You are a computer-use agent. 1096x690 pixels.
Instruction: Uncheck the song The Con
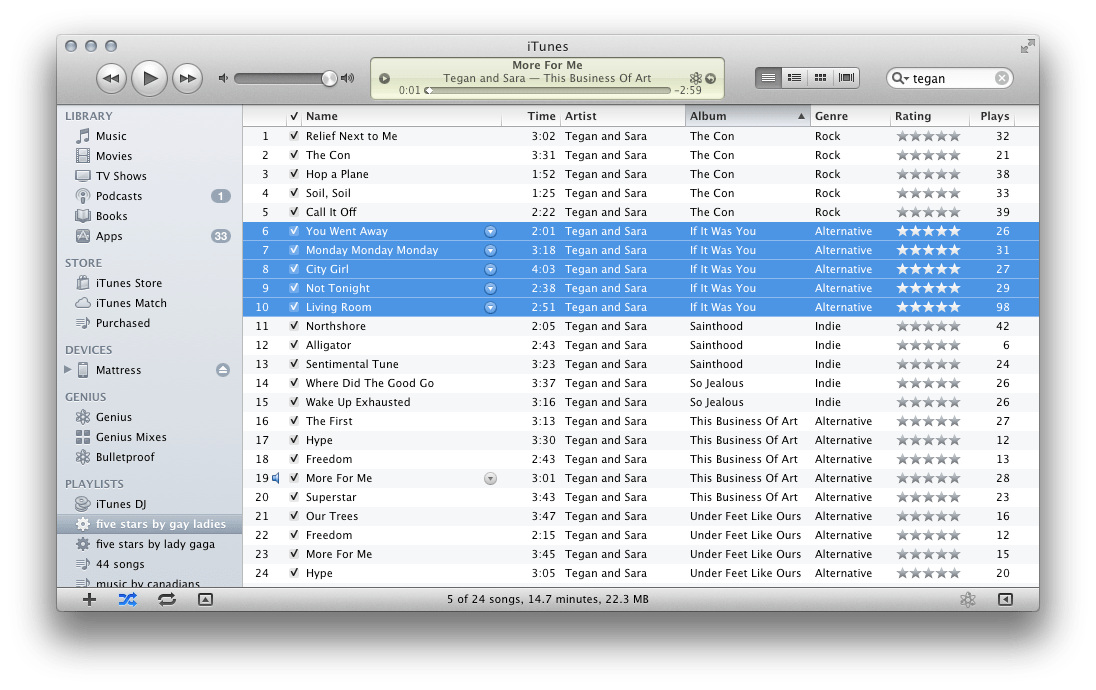click(293, 155)
